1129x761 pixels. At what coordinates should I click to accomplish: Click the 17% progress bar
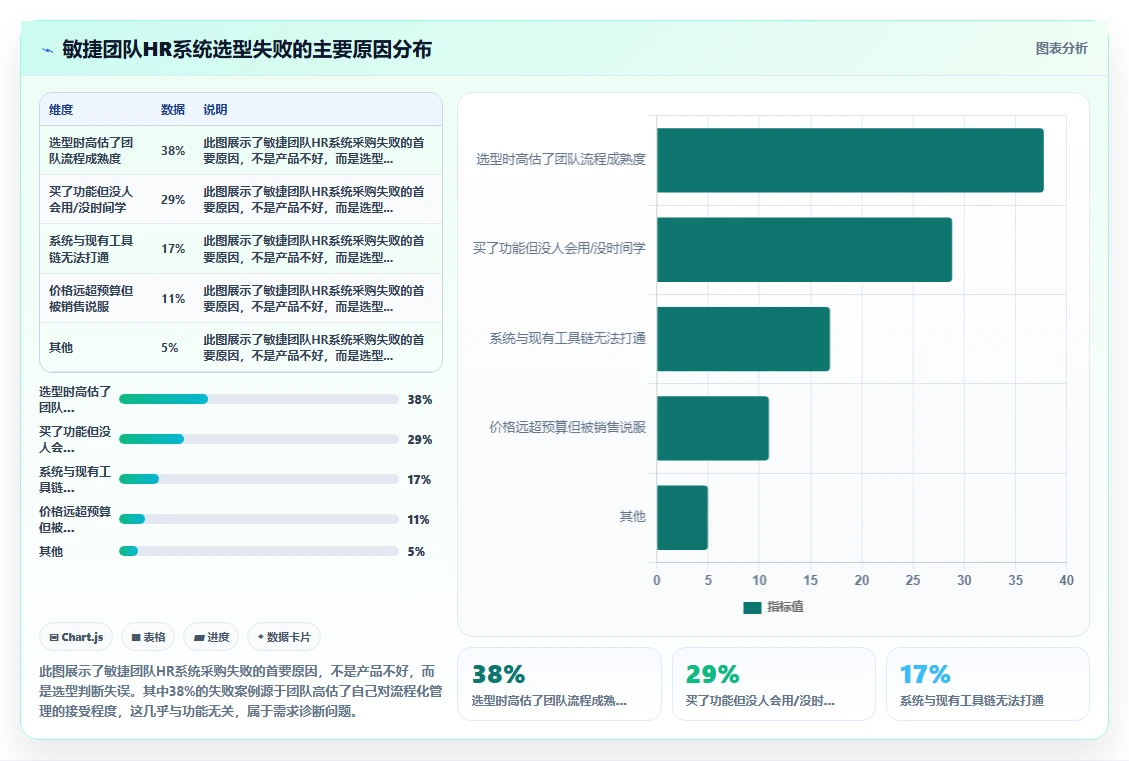[258, 479]
